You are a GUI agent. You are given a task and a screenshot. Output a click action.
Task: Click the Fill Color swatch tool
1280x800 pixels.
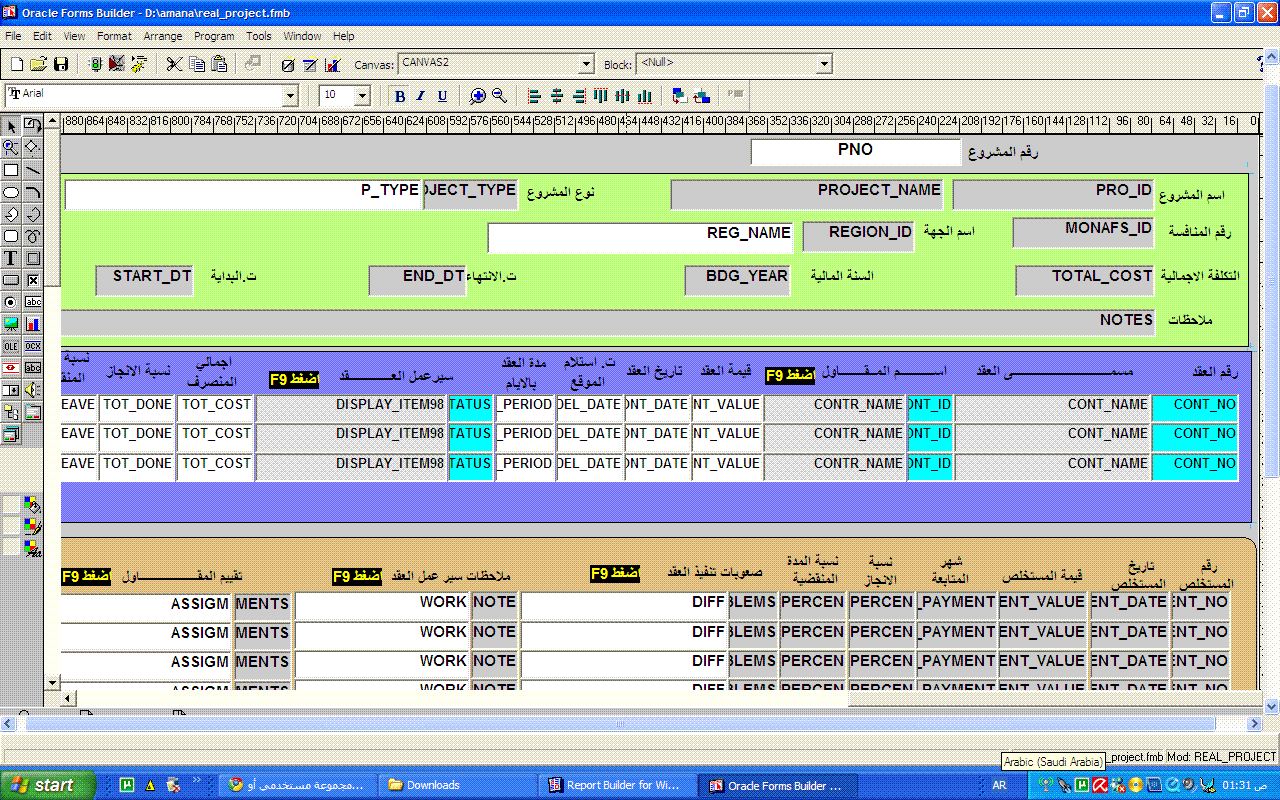click(x=33, y=506)
